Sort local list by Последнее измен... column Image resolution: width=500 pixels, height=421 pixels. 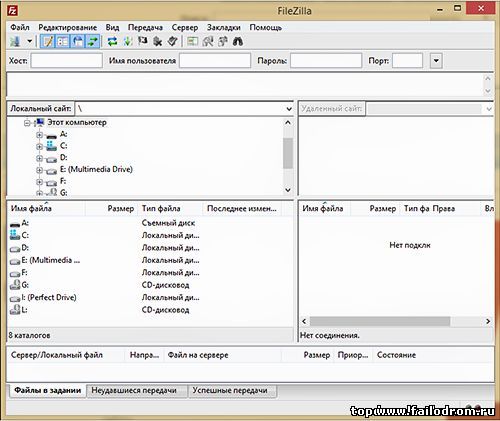(242, 209)
